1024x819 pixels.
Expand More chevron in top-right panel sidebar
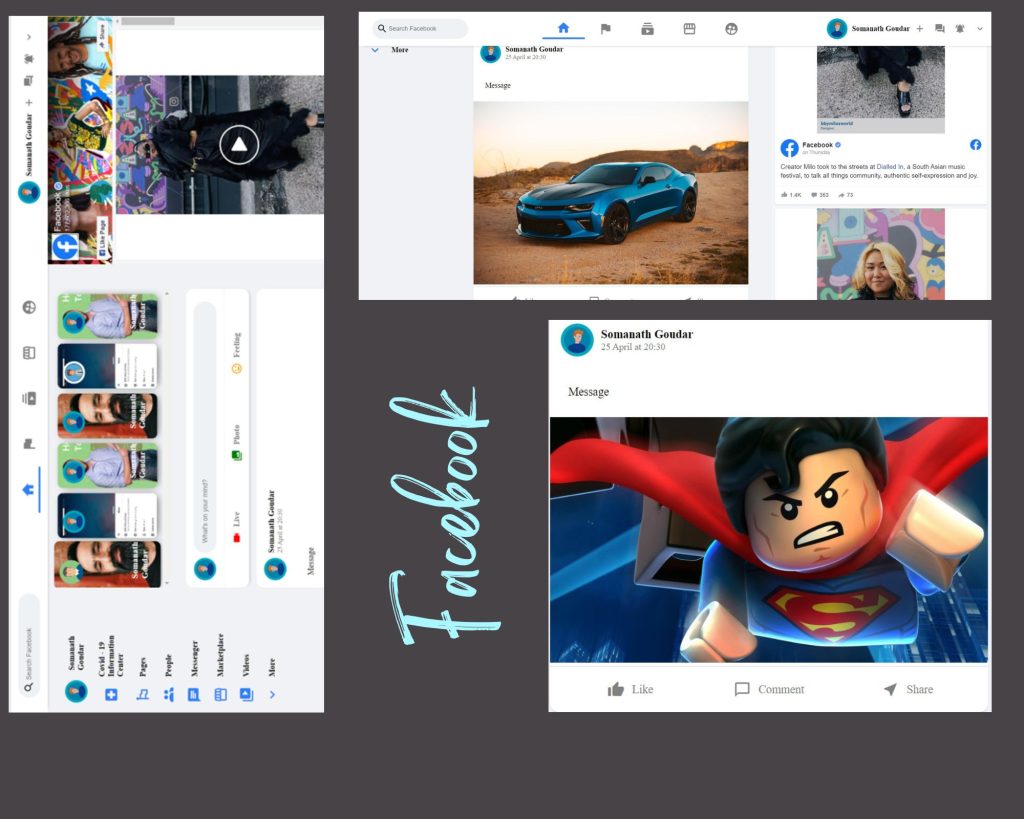coord(375,50)
